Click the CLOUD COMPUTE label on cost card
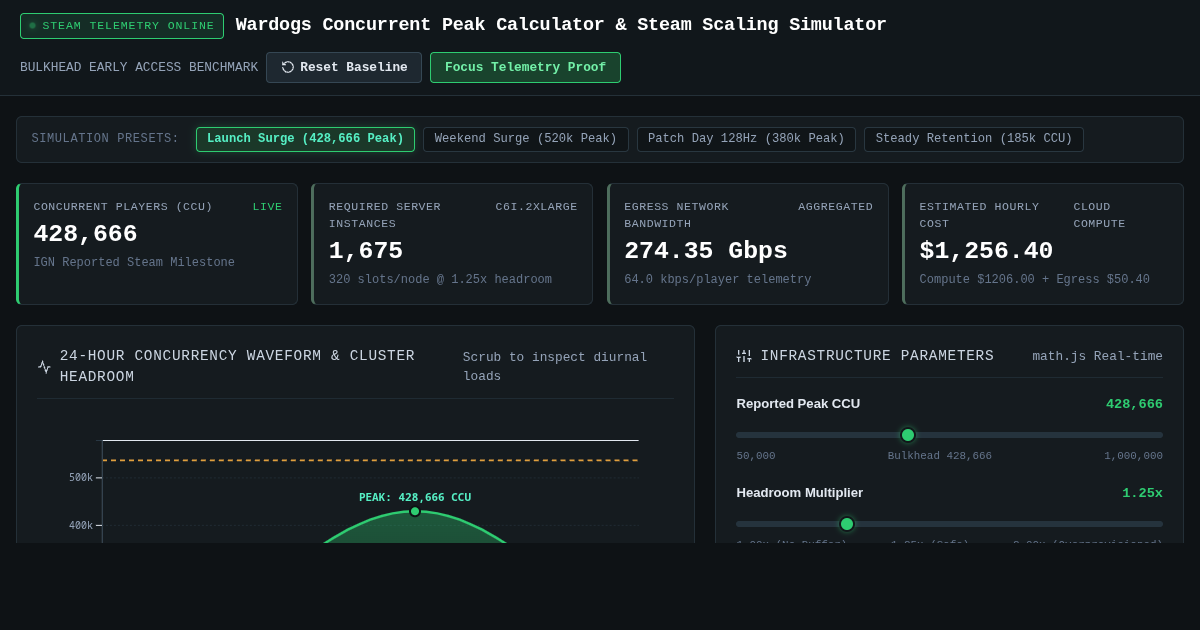The image size is (1200, 630). tap(1099, 215)
